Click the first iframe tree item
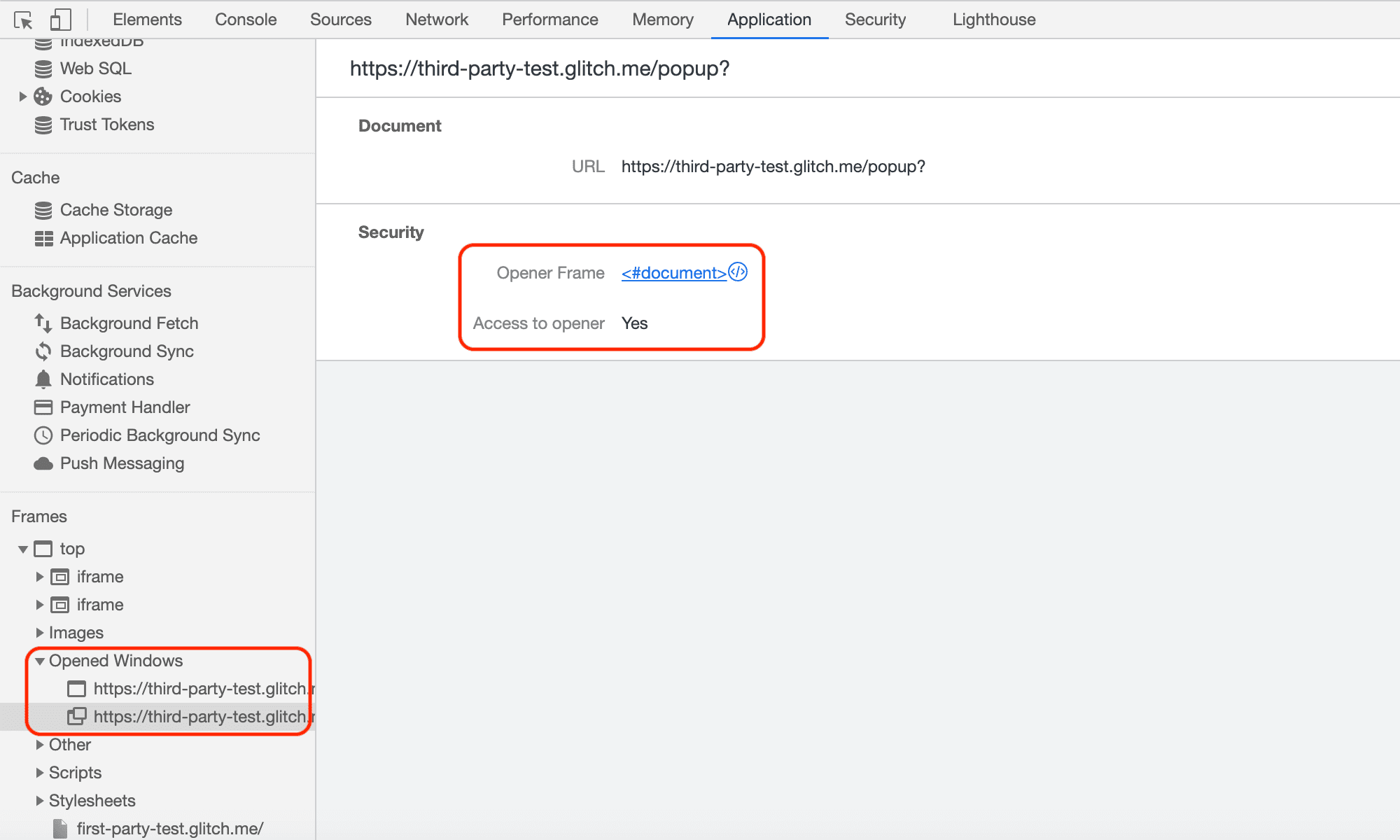 coord(99,576)
